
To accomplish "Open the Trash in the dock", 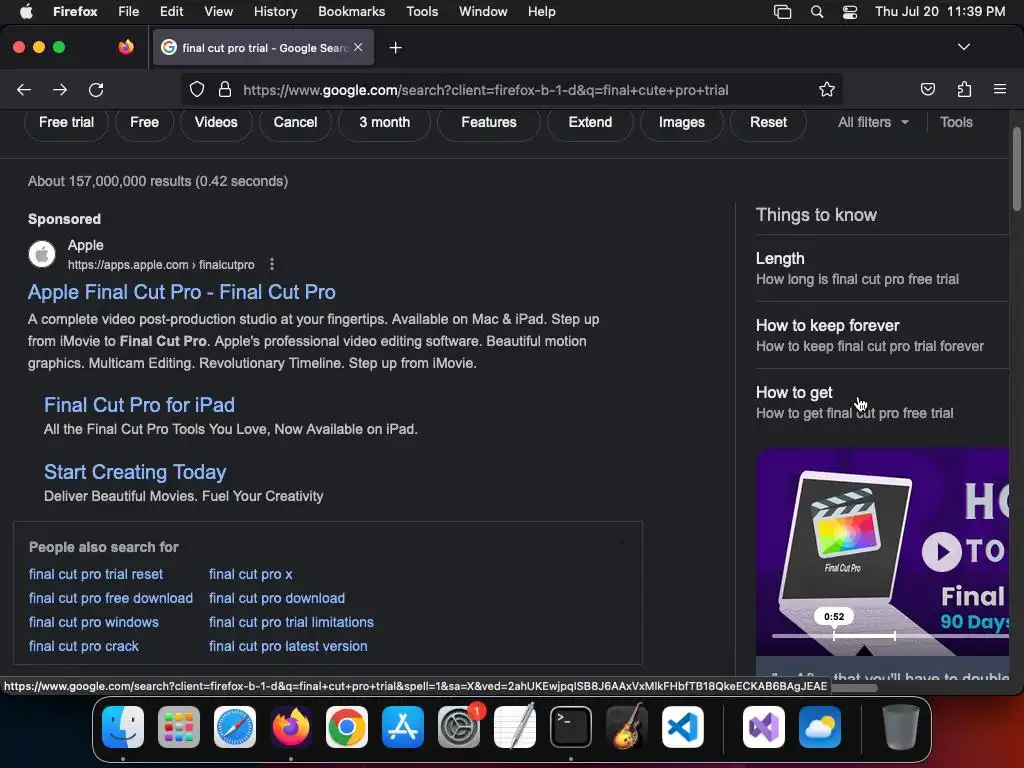I will click(901, 727).
